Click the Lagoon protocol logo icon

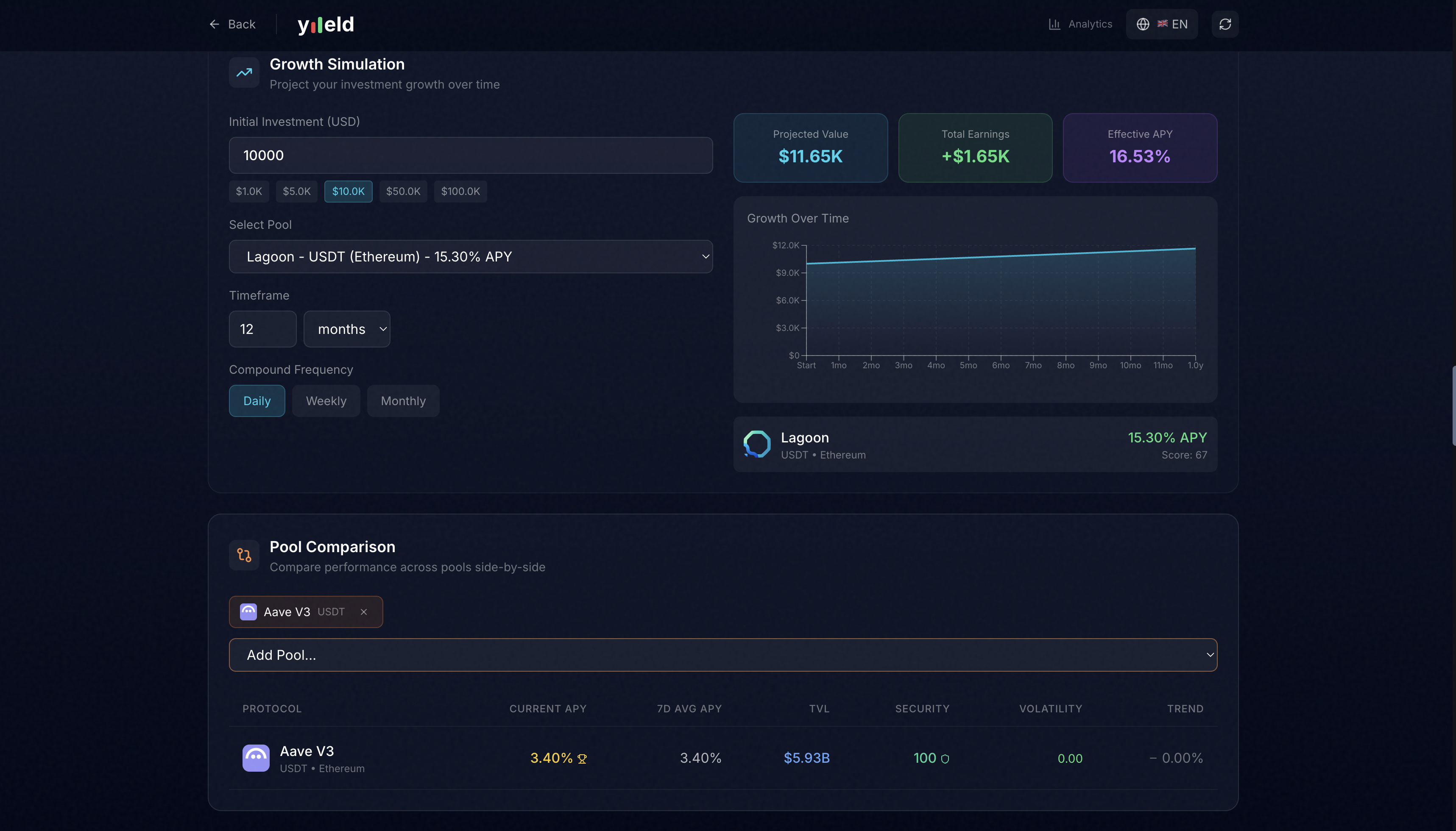756,443
